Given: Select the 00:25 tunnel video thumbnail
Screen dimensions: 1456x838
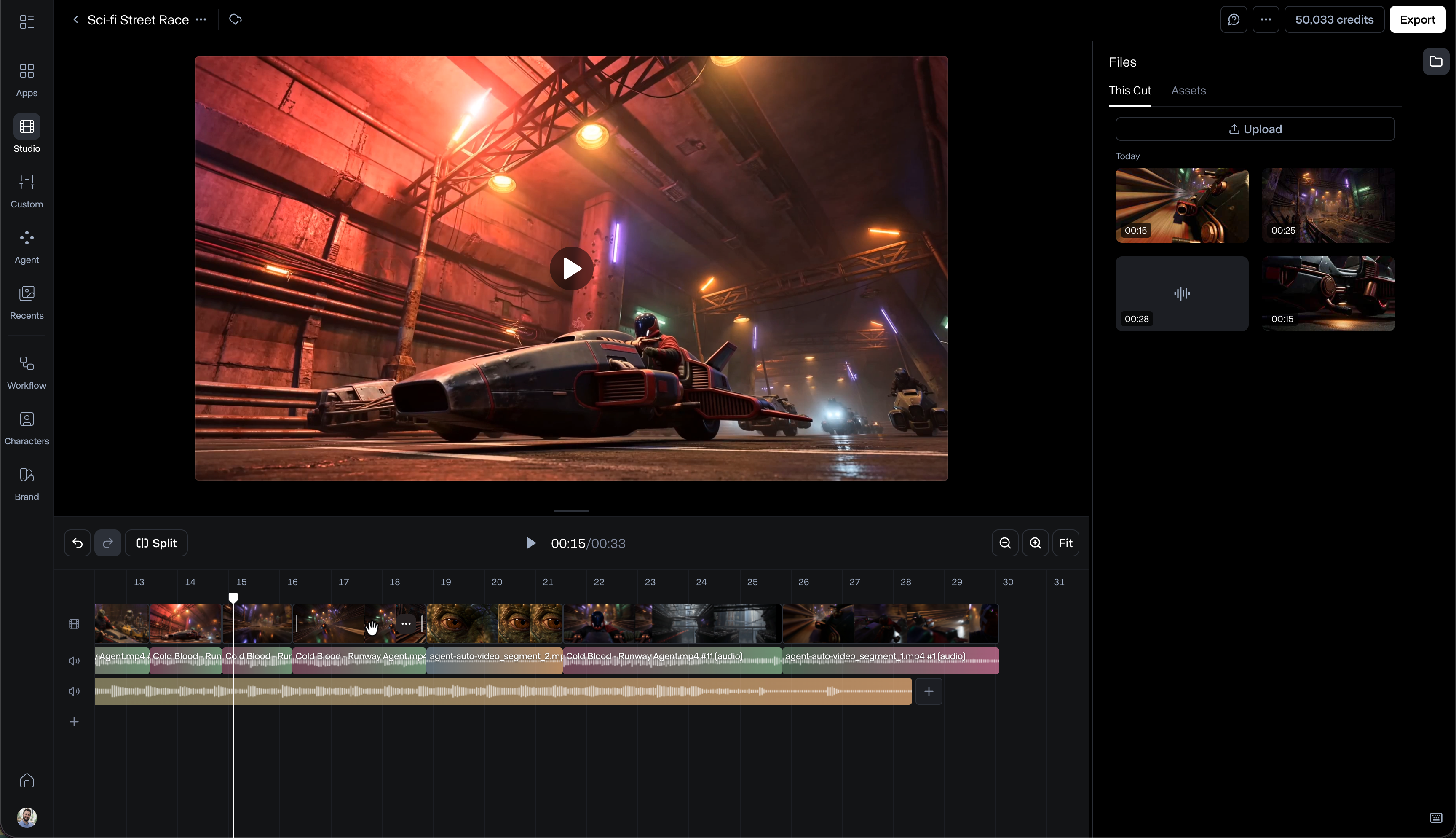Looking at the screenshot, I should coord(1328,205).
